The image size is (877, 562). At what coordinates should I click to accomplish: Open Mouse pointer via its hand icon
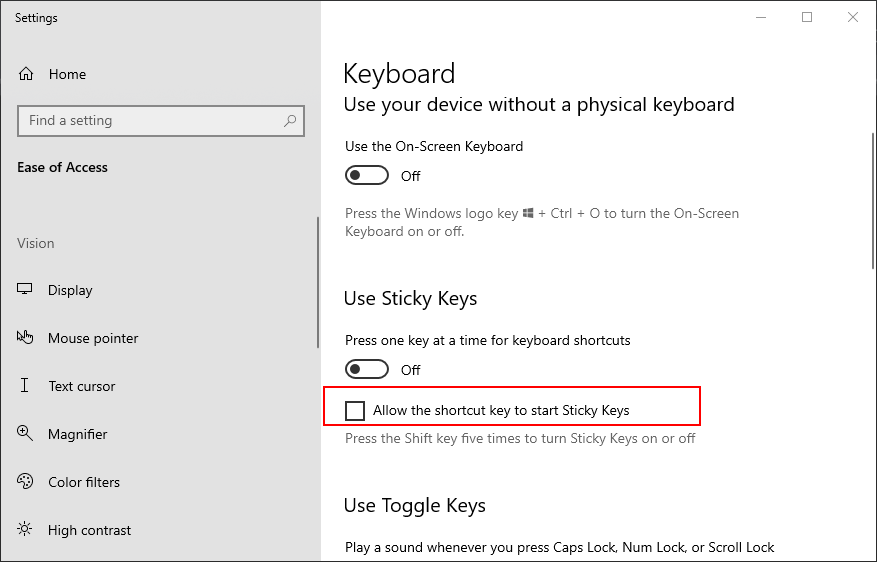click(x=25, y=337)
